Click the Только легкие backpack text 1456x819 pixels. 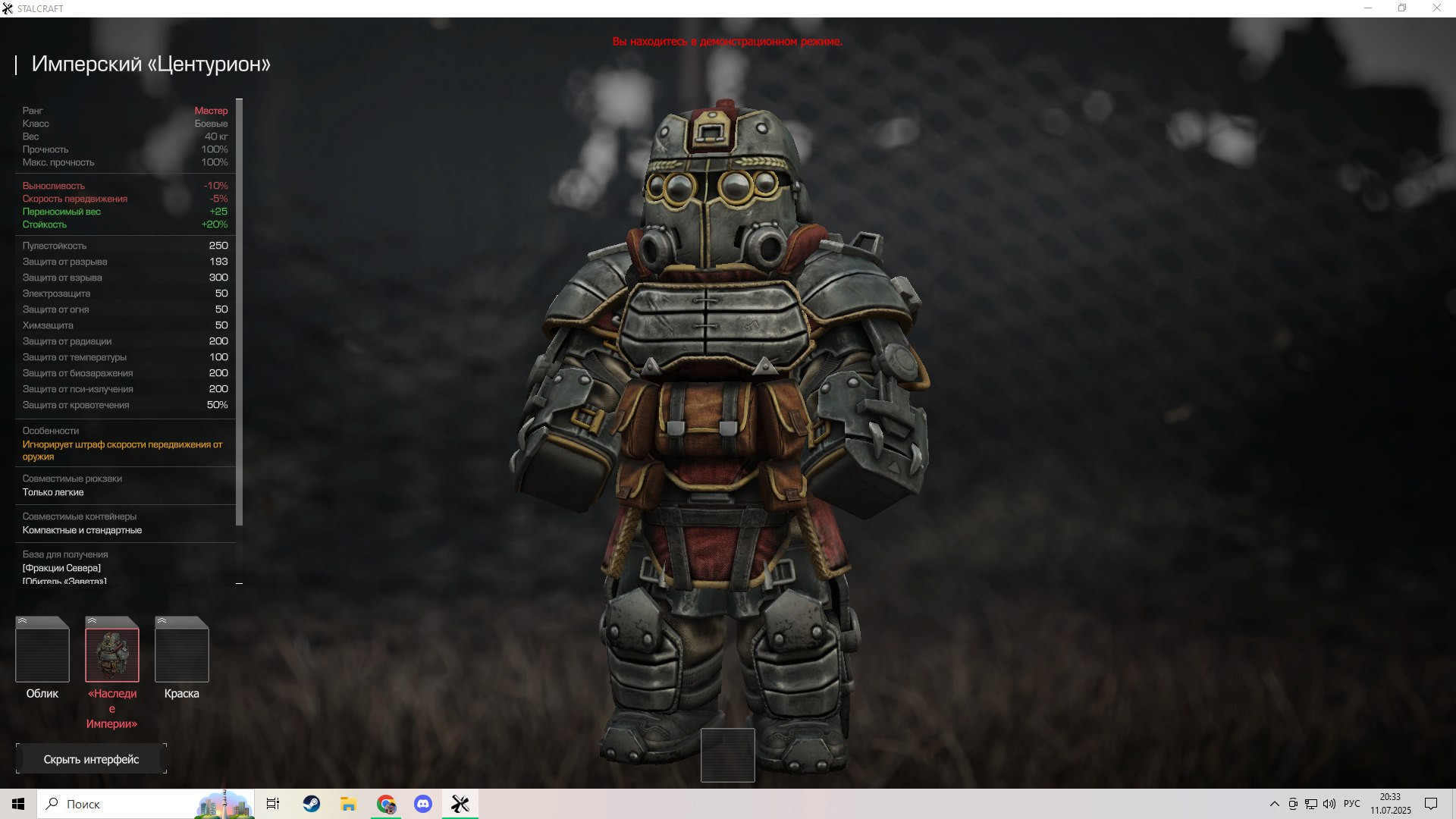(53, 492)
